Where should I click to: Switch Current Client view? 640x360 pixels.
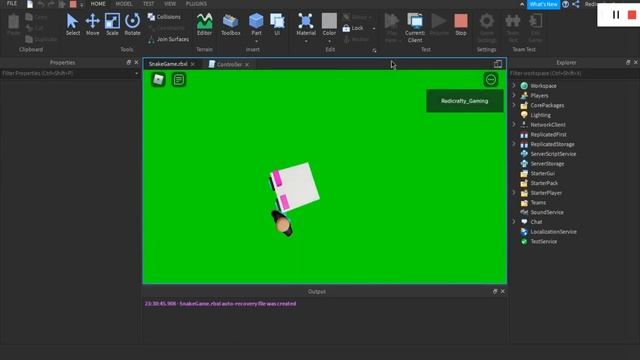click(415, 27)
